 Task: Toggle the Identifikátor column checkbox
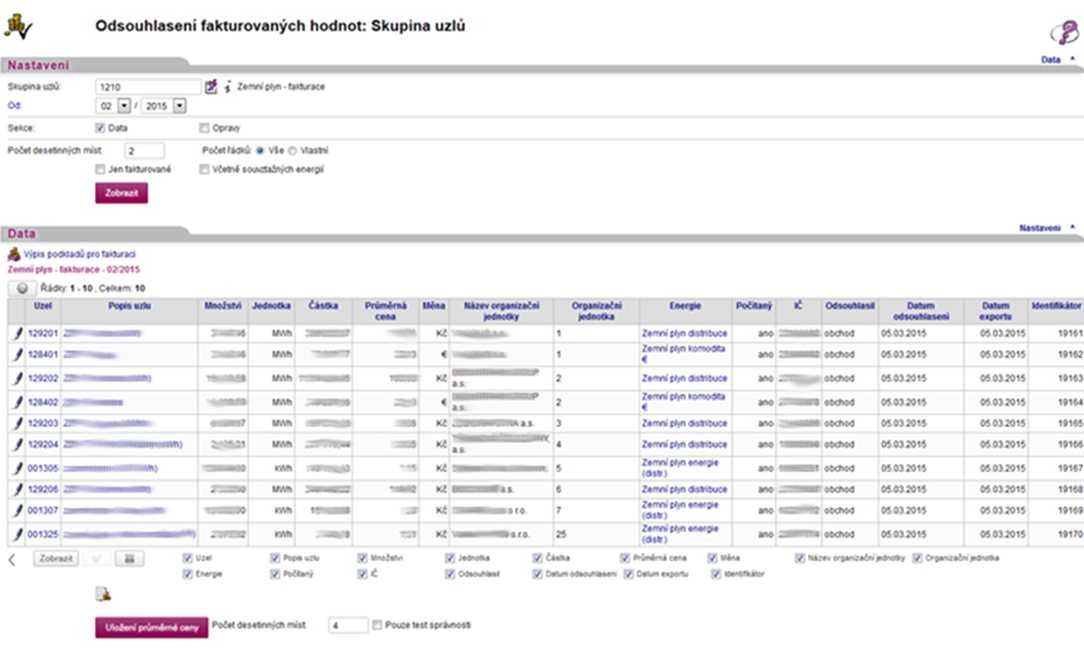tap(716, 574)
